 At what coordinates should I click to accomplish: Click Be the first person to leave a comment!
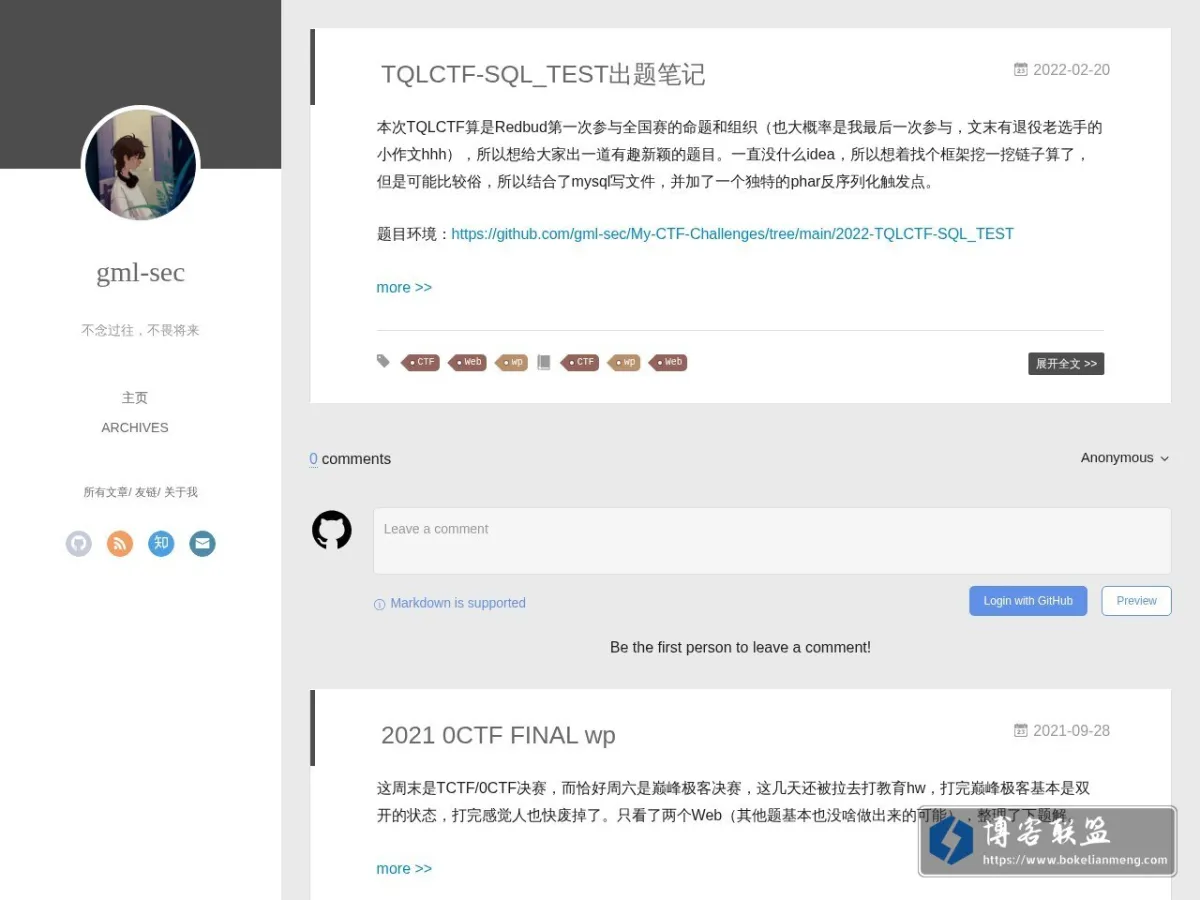[740, 648]
